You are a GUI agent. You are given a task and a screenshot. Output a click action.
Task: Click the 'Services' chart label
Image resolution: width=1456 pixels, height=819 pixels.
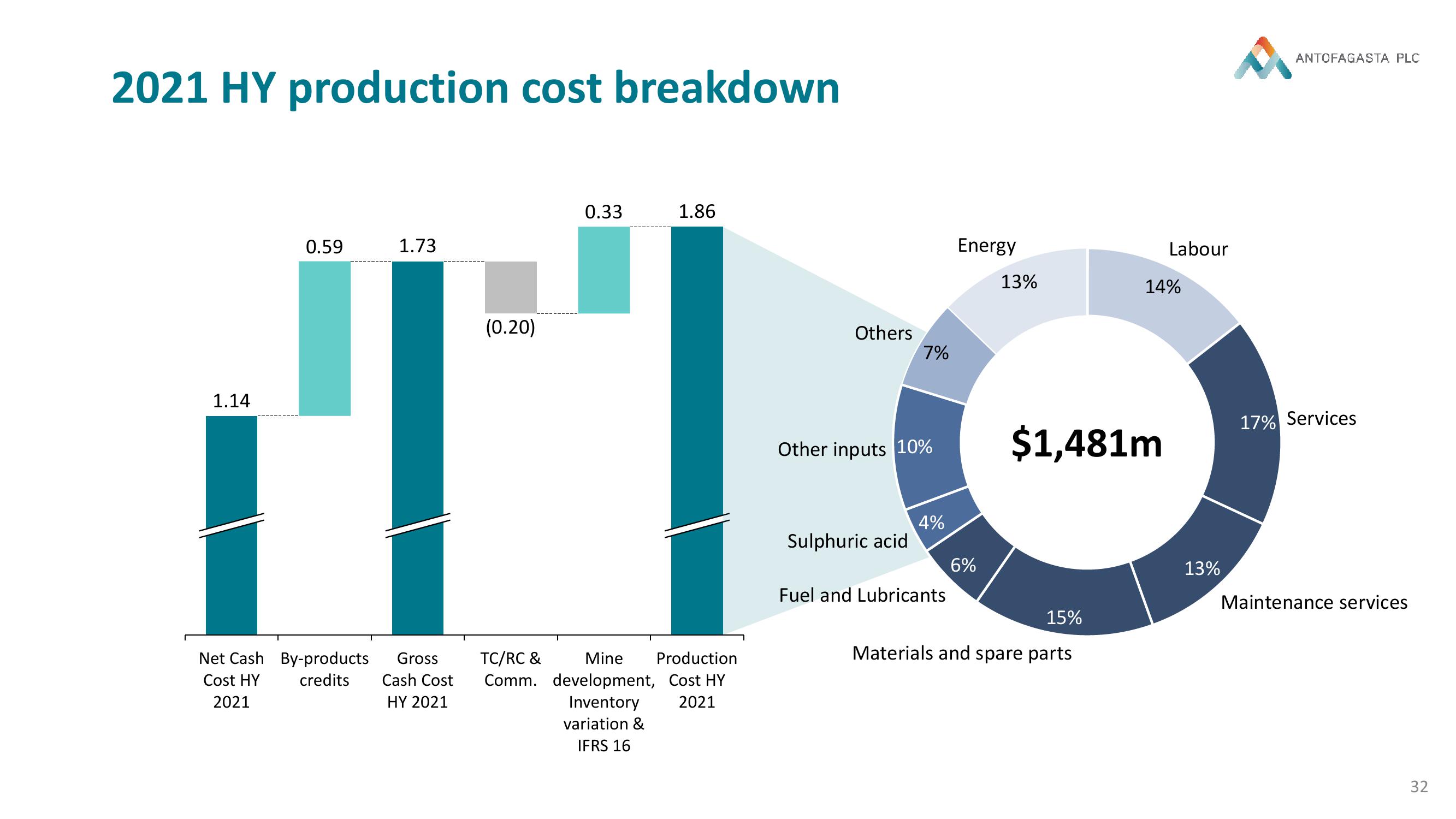point(1322,418)
